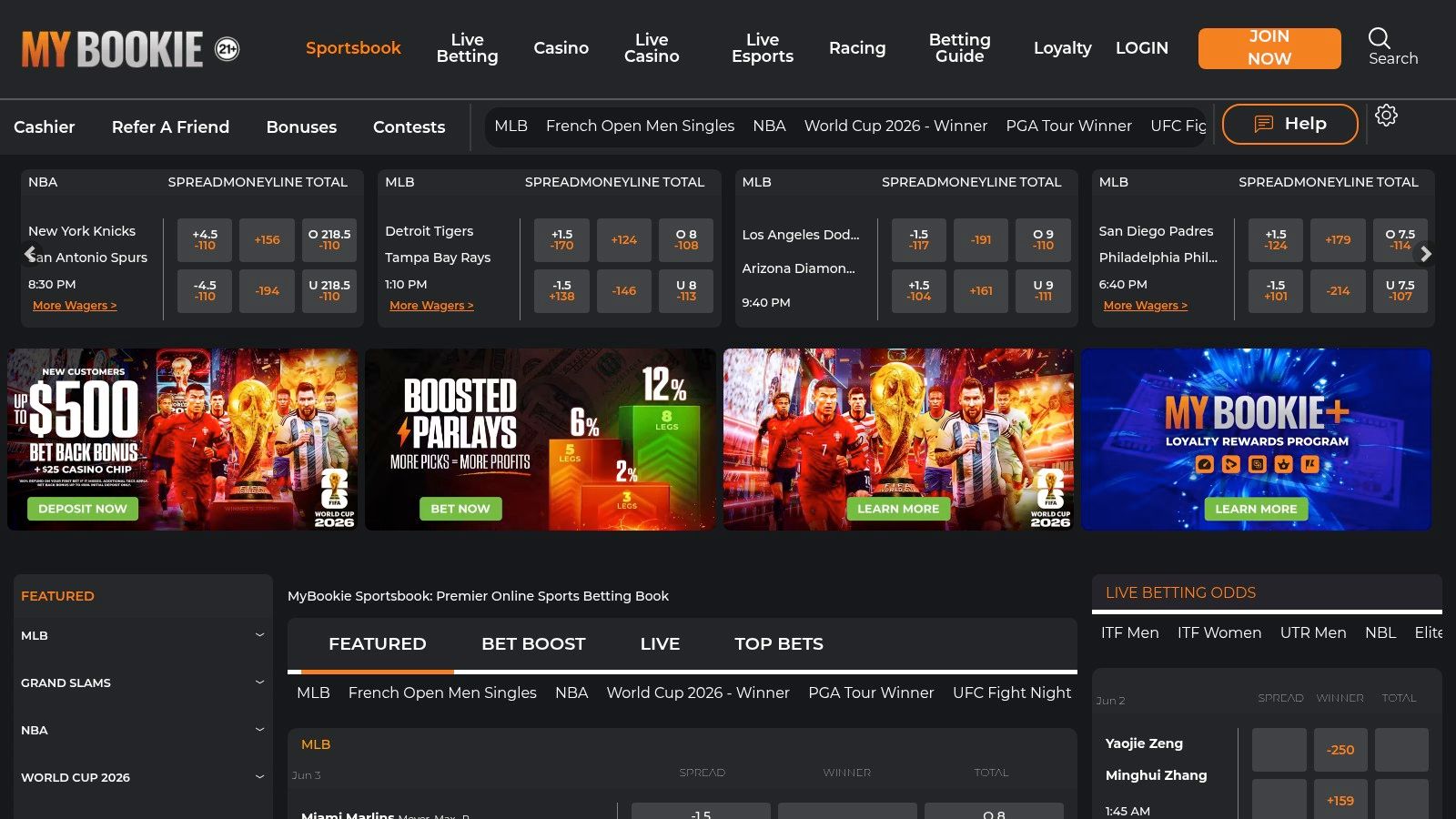This screenshot has width=1456, height=819.
Task: Pick Phillies -214 moneyline
Action: (1338, 291)
